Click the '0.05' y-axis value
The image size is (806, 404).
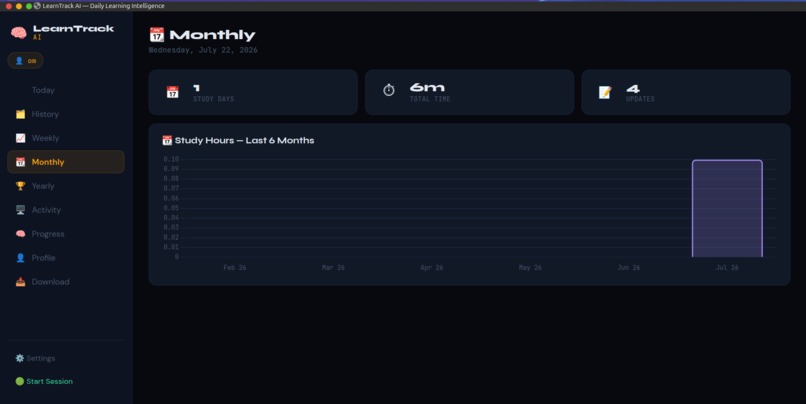(x=171, y=208)
